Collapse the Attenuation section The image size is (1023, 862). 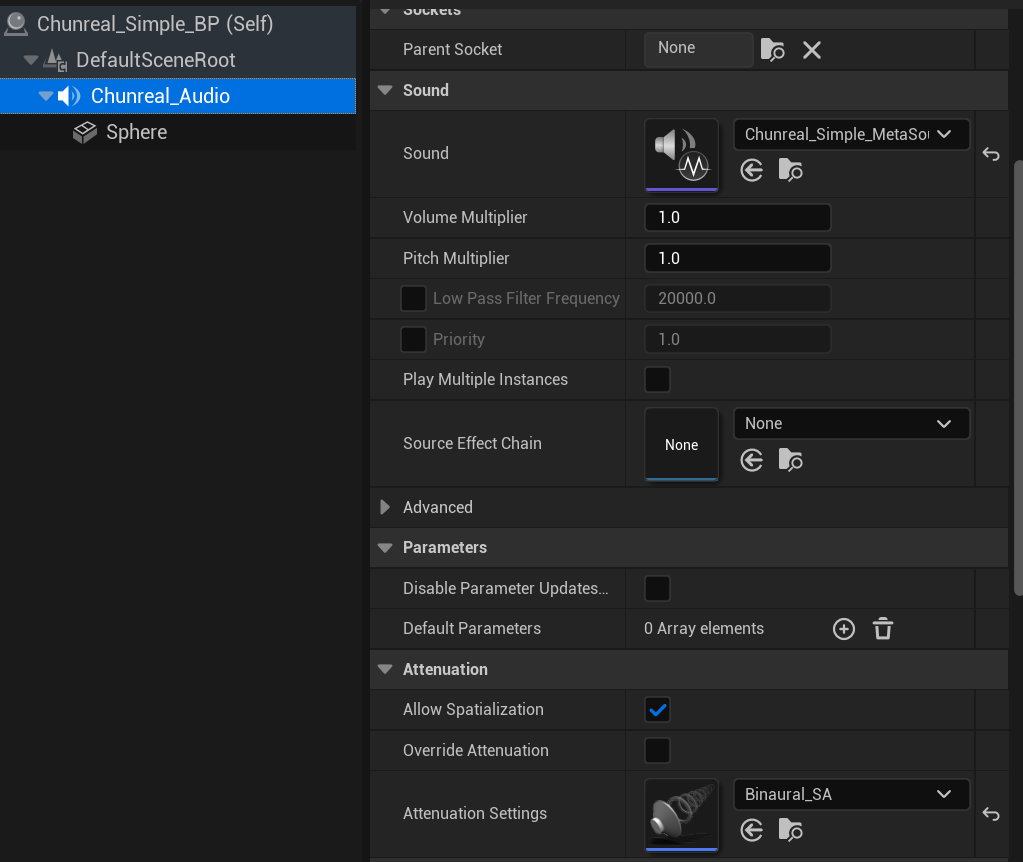coord(385,669)
